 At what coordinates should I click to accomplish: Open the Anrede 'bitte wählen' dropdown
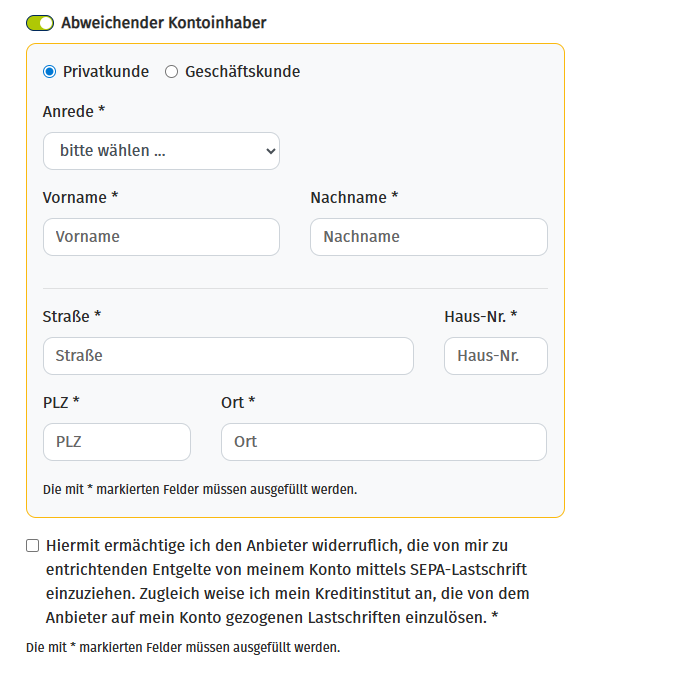pyautogui.click(x=160, y=151)
